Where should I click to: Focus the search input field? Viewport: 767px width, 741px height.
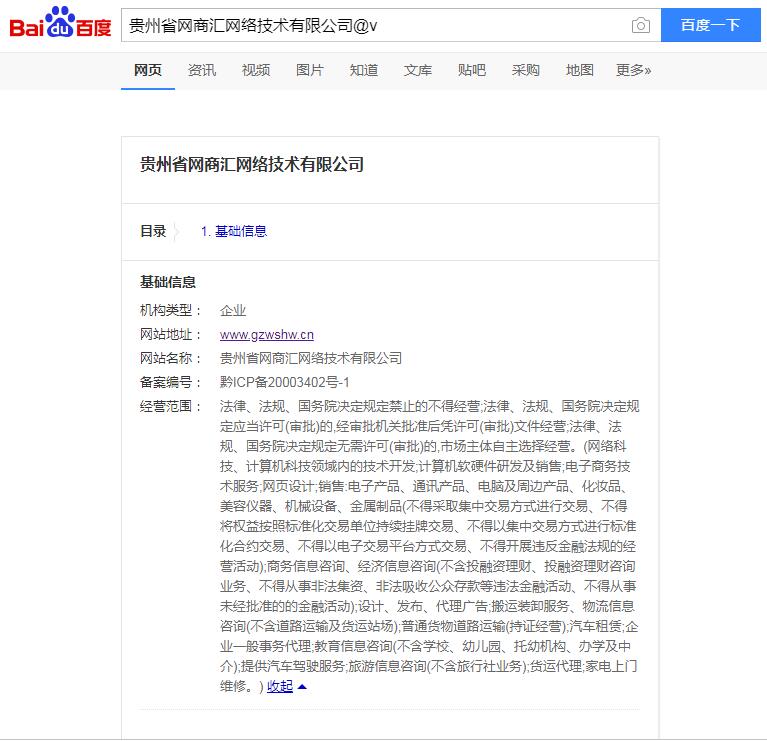[x=370, y=26]
